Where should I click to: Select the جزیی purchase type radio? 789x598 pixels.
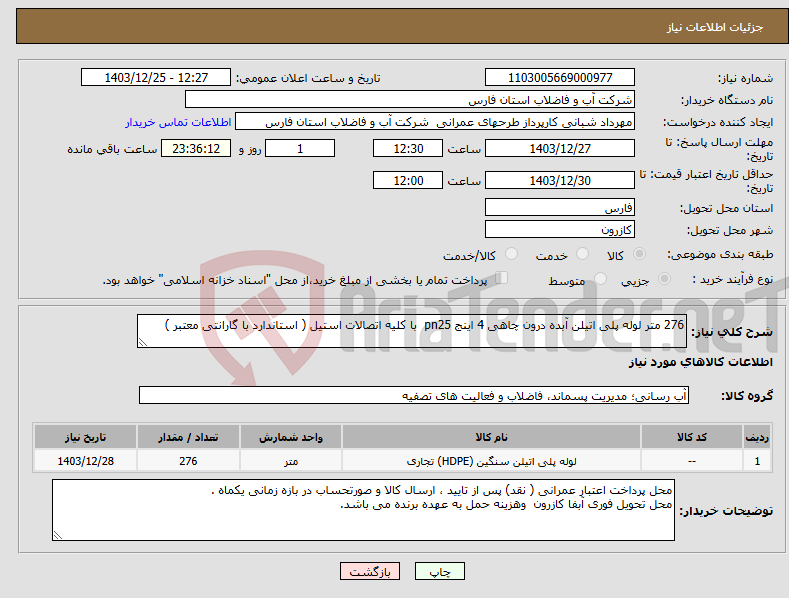pos(664,278)
